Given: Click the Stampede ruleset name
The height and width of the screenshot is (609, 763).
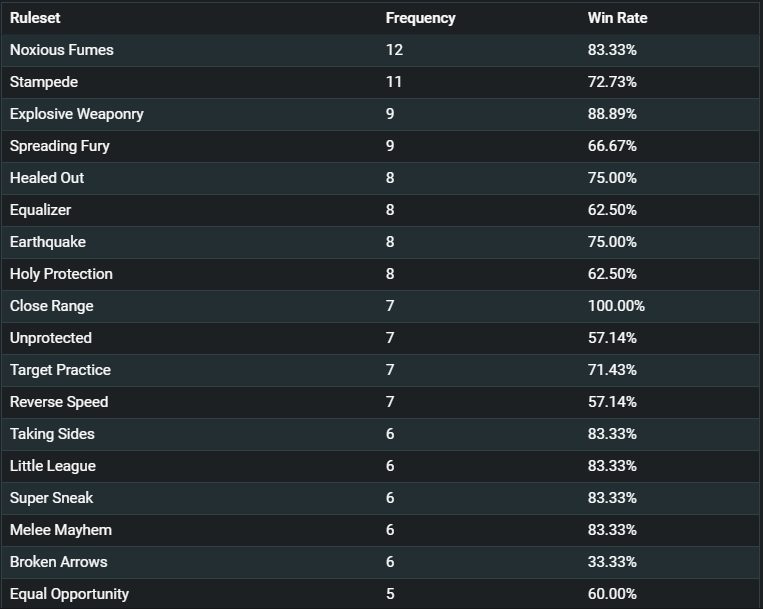Looking at the screenshot, I should pos(44,82).
